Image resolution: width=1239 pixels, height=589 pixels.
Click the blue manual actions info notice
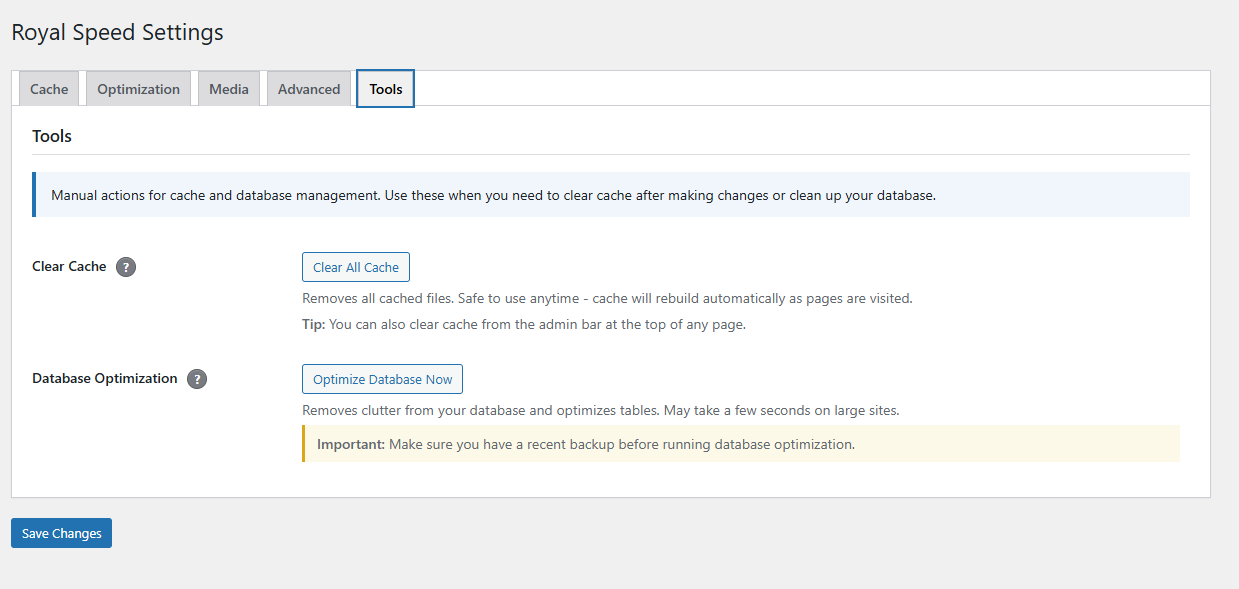tap(610, 194)
